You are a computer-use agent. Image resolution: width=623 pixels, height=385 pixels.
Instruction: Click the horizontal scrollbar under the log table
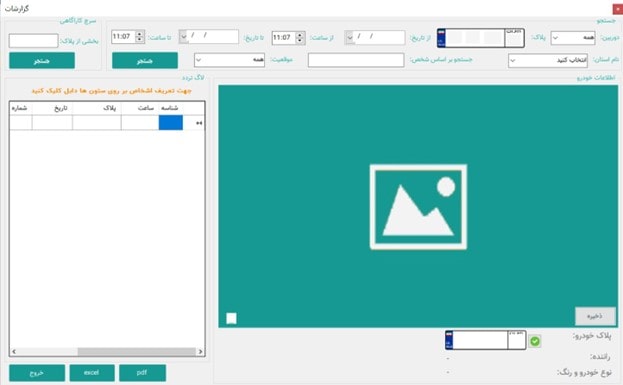pos(107,352)
